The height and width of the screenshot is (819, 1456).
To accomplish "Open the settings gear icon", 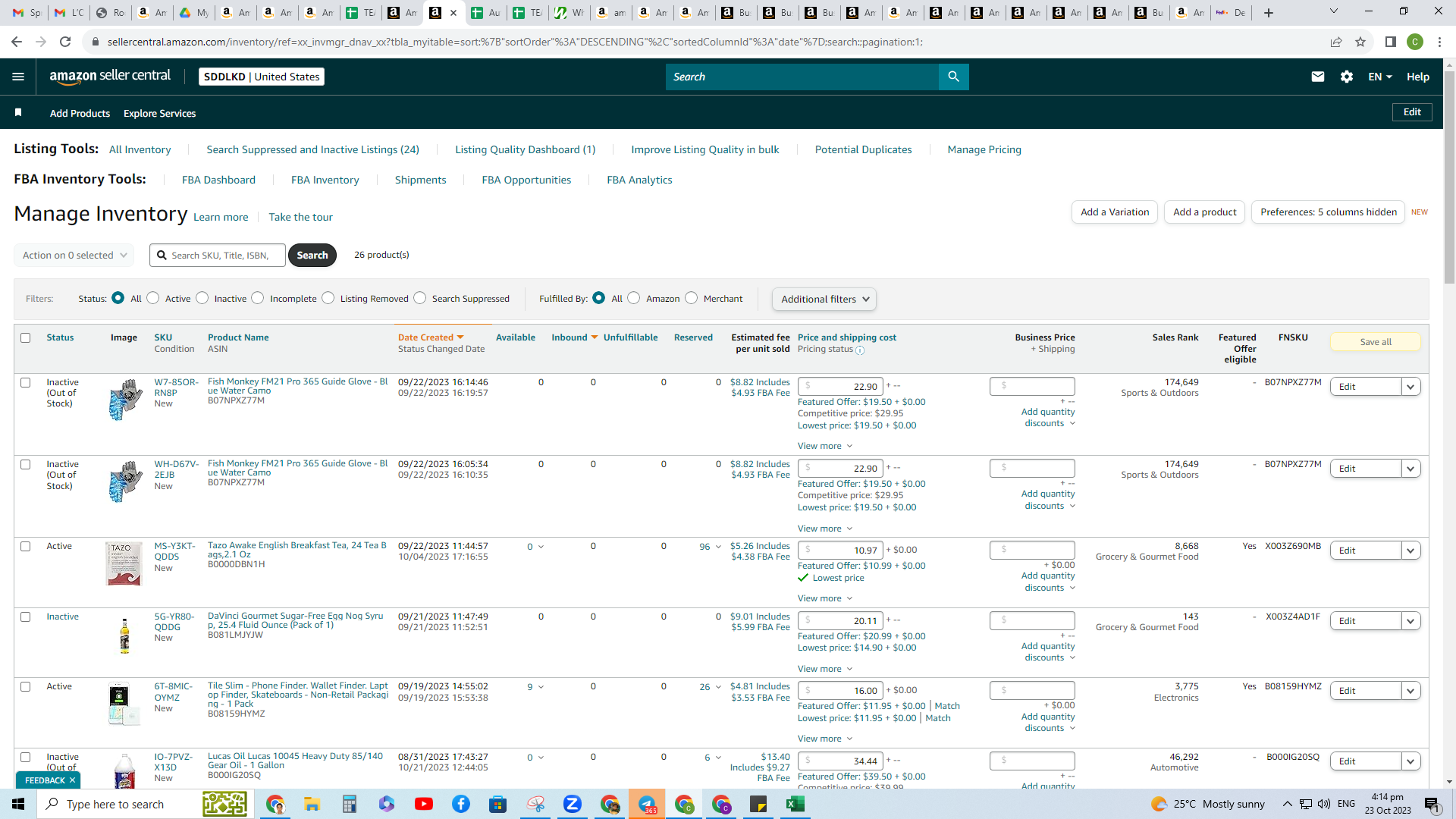I will [x=1347, y=77].
